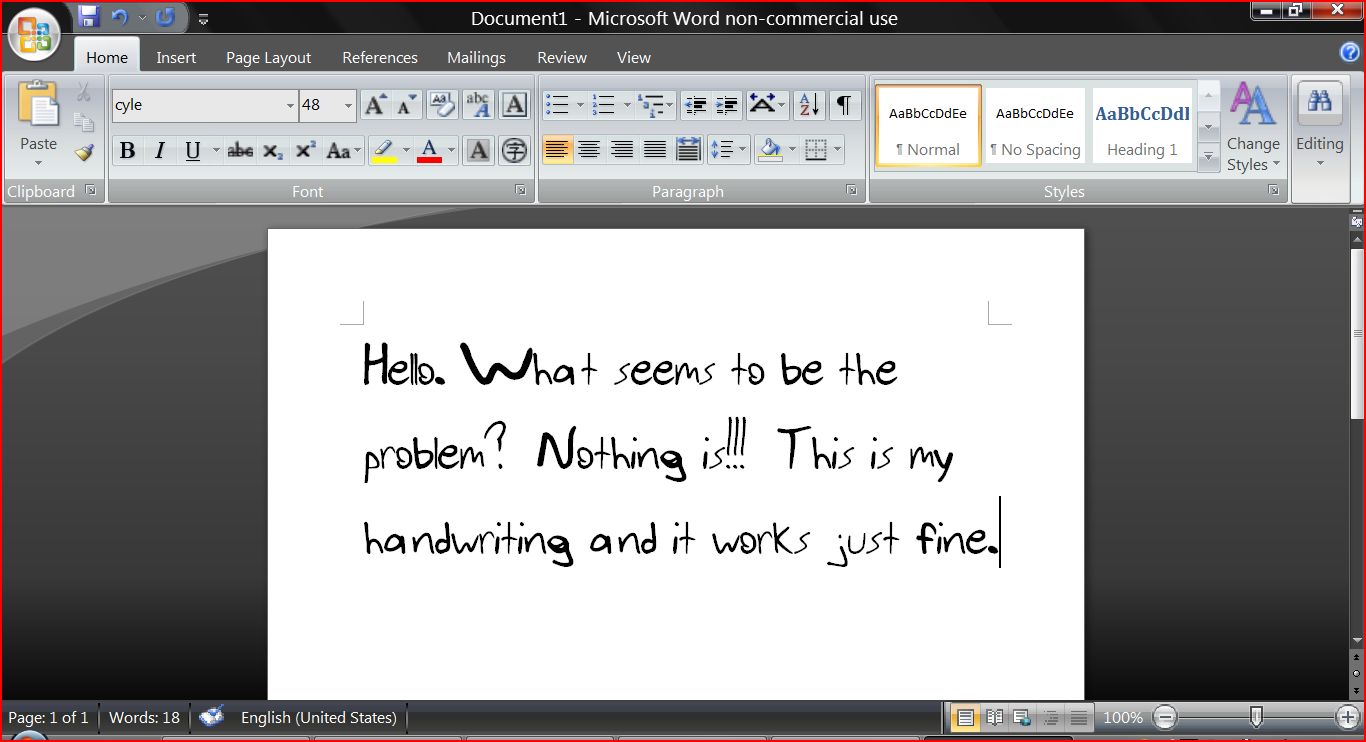This screenshot has width=1366, height=742.
Task: Open font color dropdown arrow
Action: pyautogui.click(x=451, y=151)
